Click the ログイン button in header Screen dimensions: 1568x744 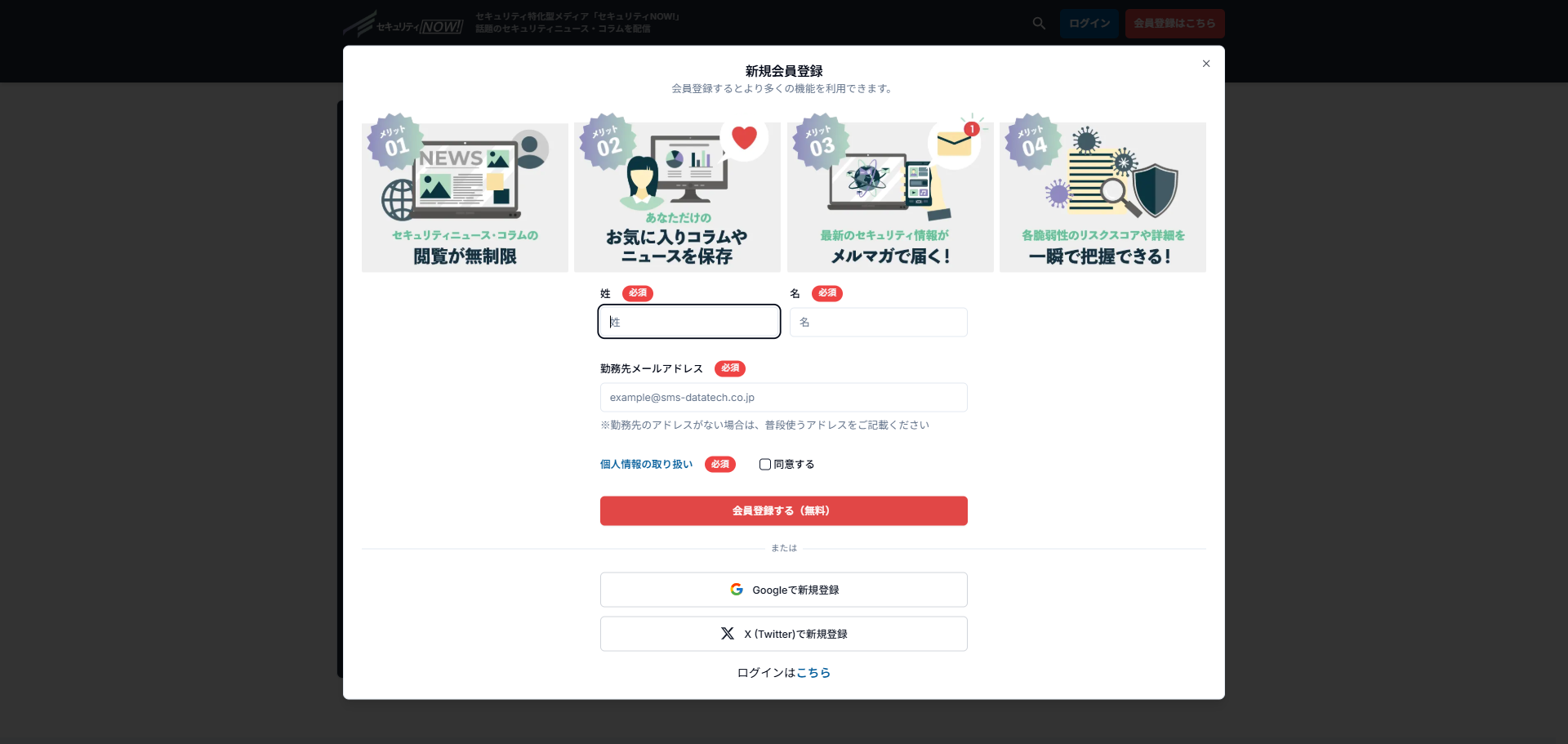coord(1089,24)
